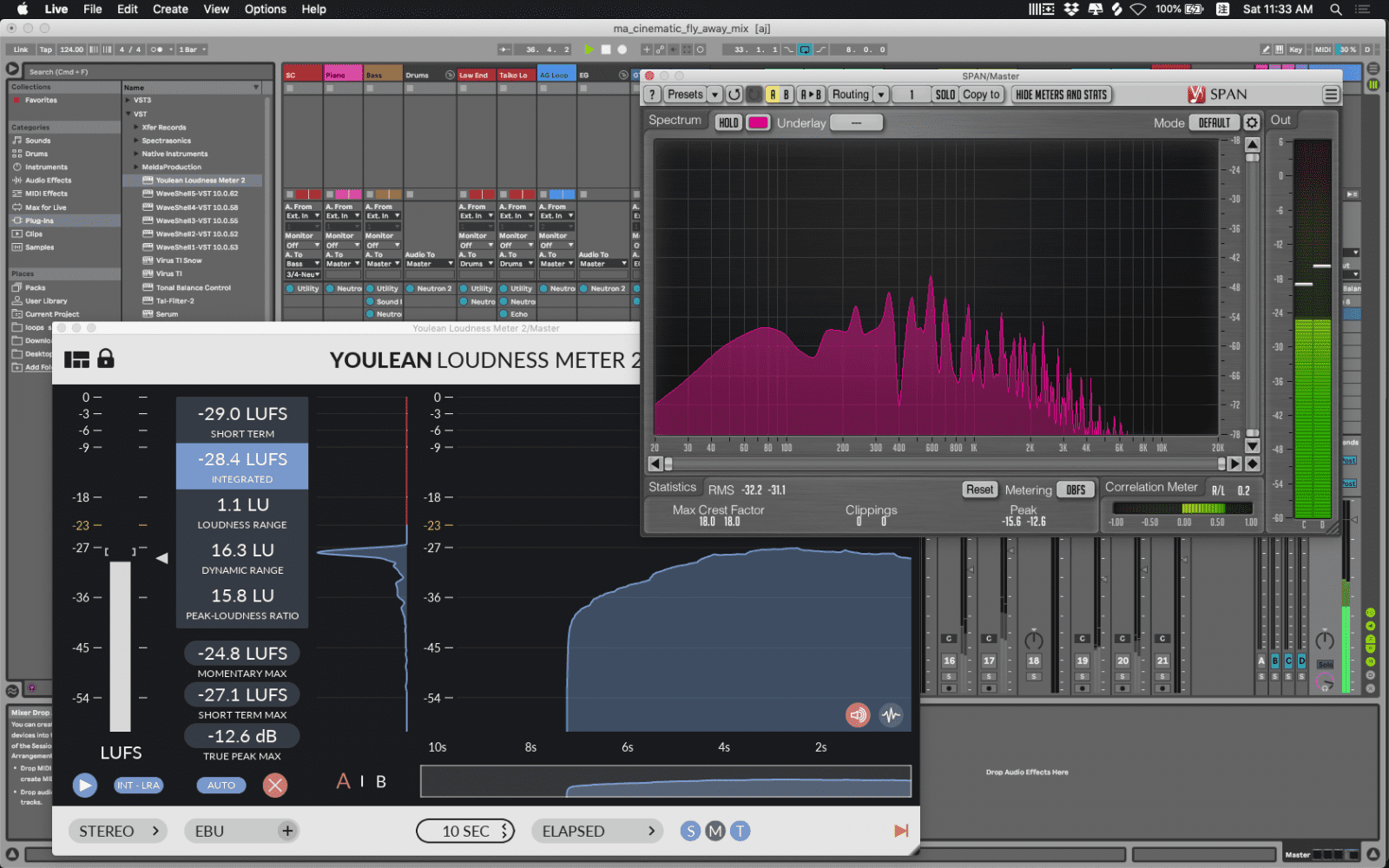Toggle the Live browser show/hide arrow
This screenshot has width=1389, height=868.
(12, 69)
